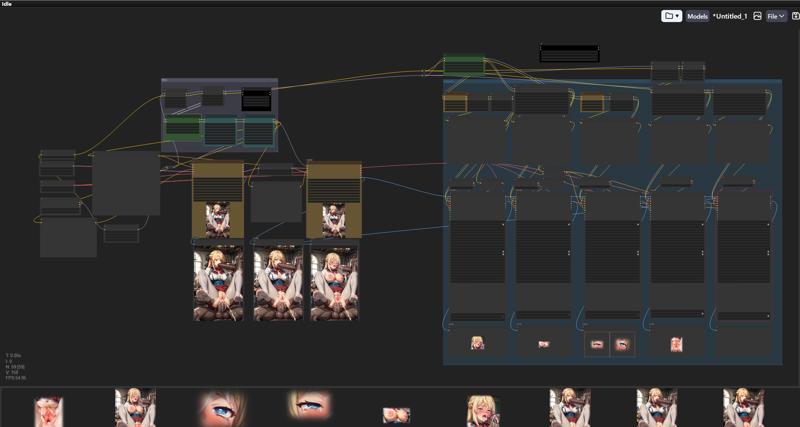Select the black node above the blue group
The height and width of the screenshot is (427, 800).
(x=569, y=54)
